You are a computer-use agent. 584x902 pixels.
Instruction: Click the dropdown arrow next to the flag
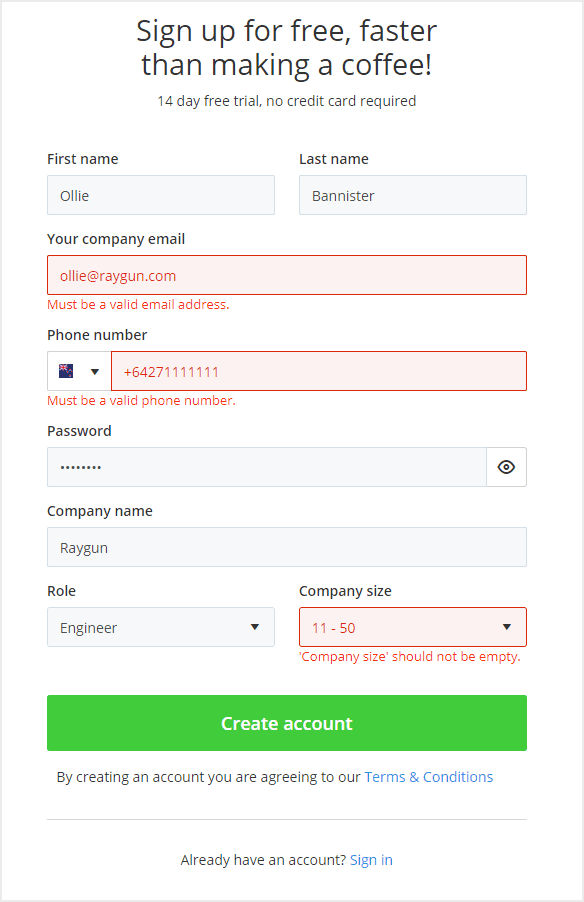[93, 371]
